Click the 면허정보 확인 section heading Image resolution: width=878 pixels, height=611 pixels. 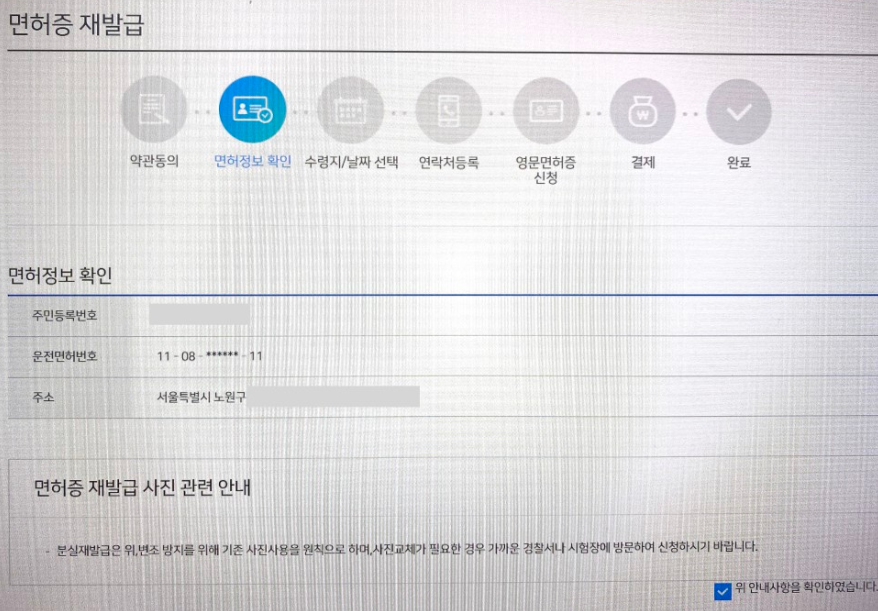coord(60,276)
